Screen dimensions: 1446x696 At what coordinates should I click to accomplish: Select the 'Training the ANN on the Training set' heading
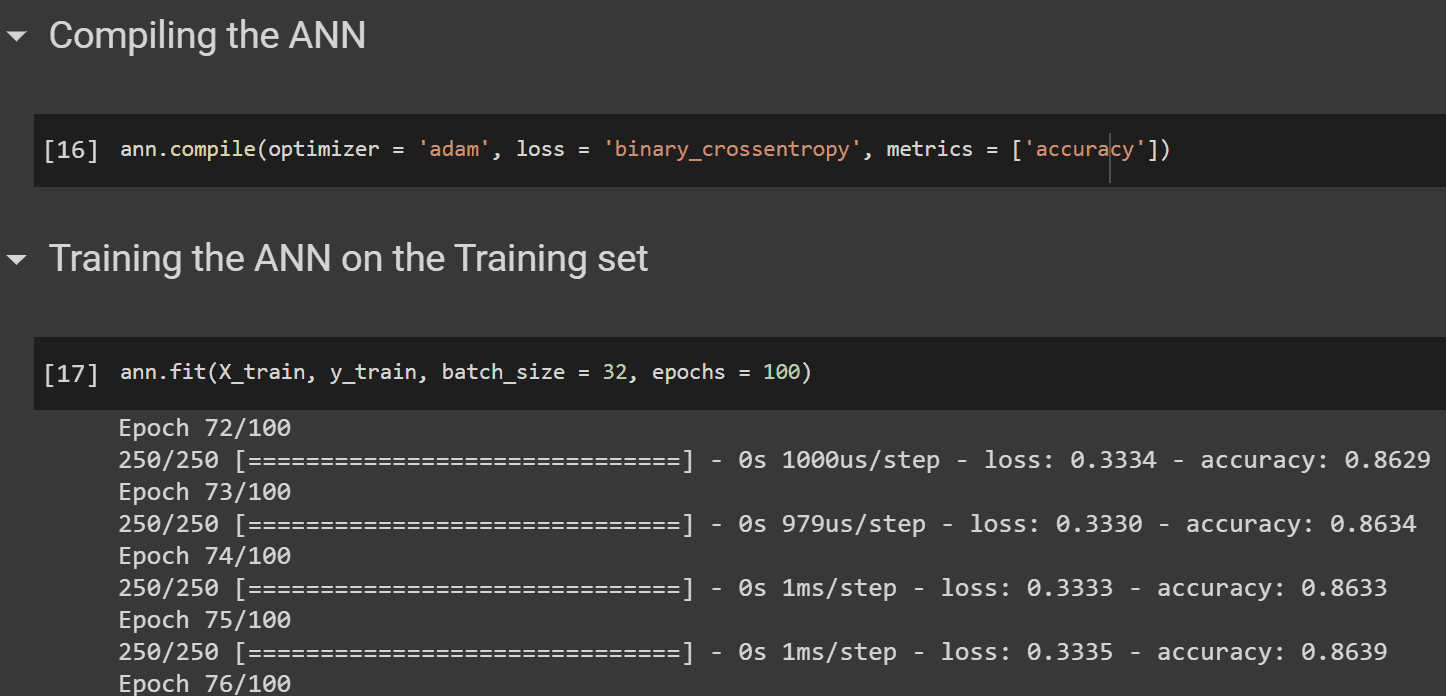(348, 259)
